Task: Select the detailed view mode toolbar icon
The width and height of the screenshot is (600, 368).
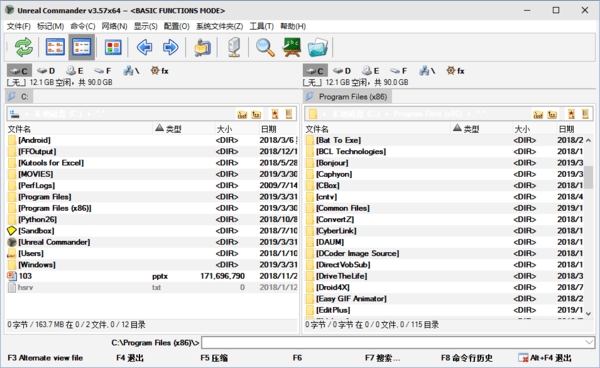Action: coord(82,47)
